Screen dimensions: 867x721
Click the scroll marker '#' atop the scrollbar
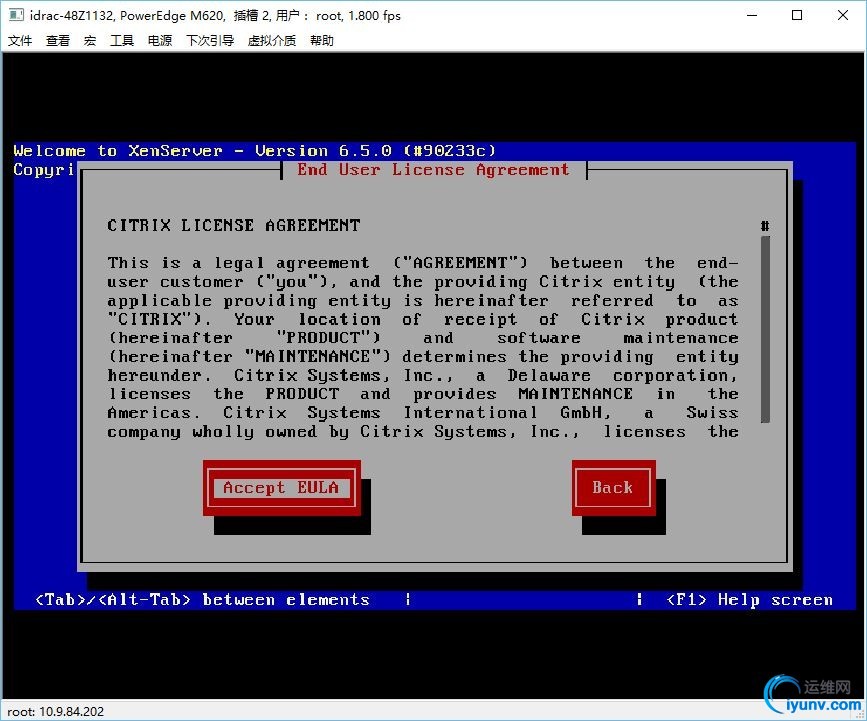pyautogui.click(x=765, y=226)
